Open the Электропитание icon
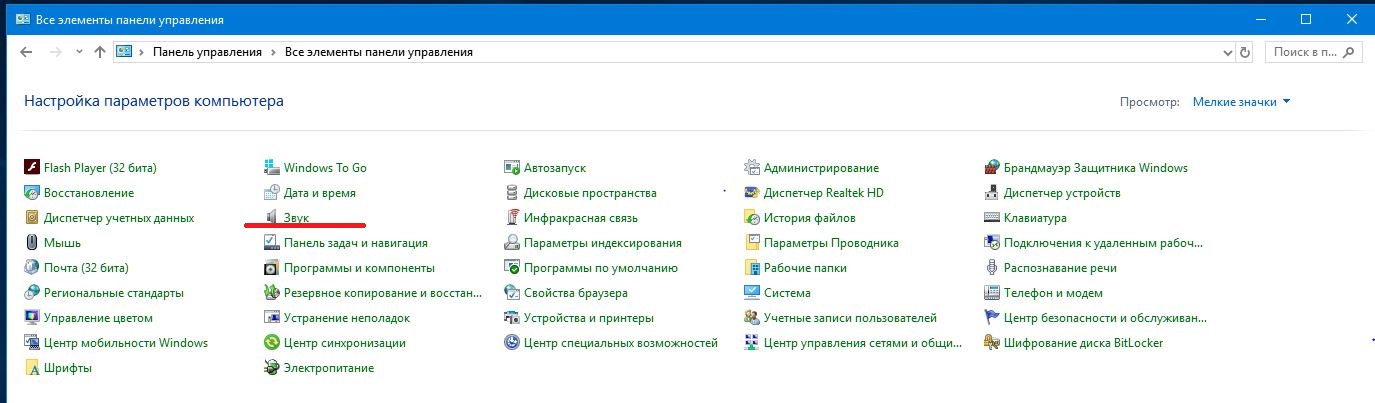 [x=271, y=368]
